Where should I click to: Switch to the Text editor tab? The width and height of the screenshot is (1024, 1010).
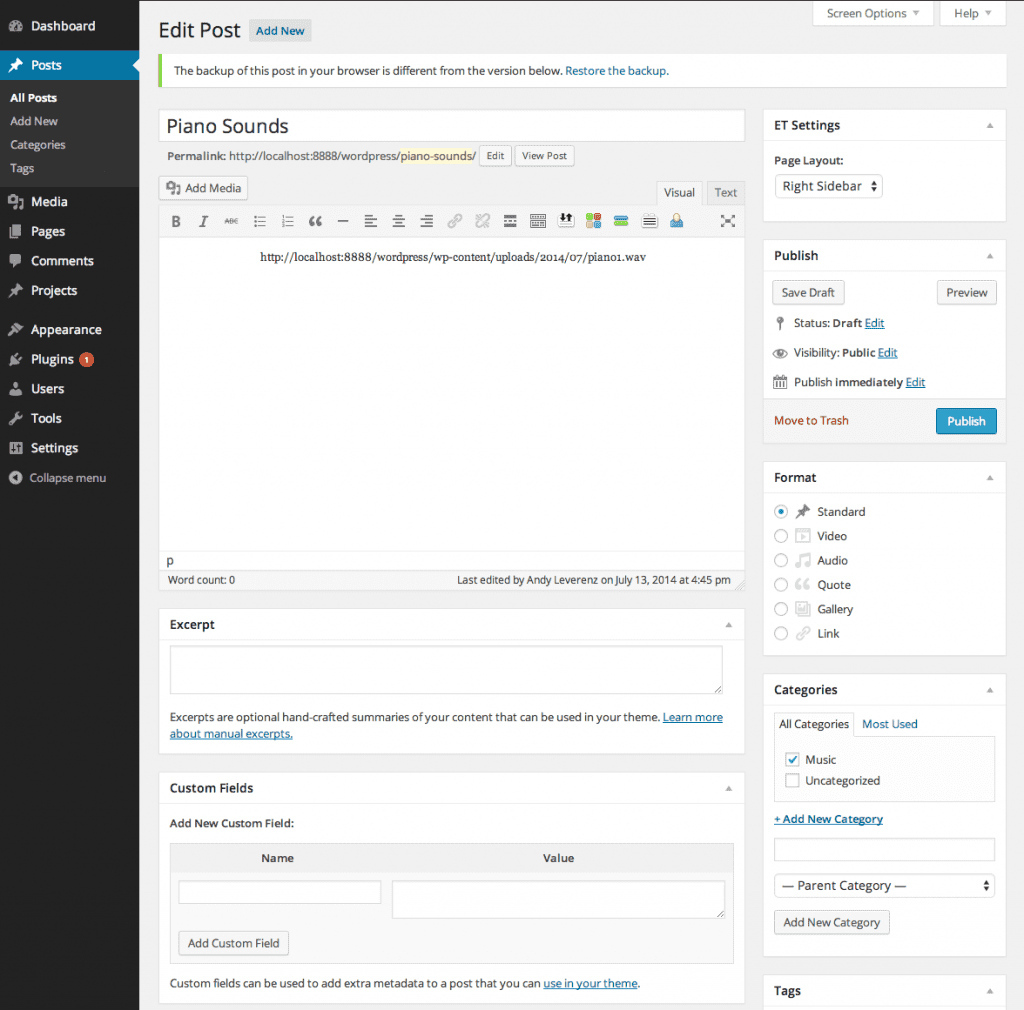725,192
